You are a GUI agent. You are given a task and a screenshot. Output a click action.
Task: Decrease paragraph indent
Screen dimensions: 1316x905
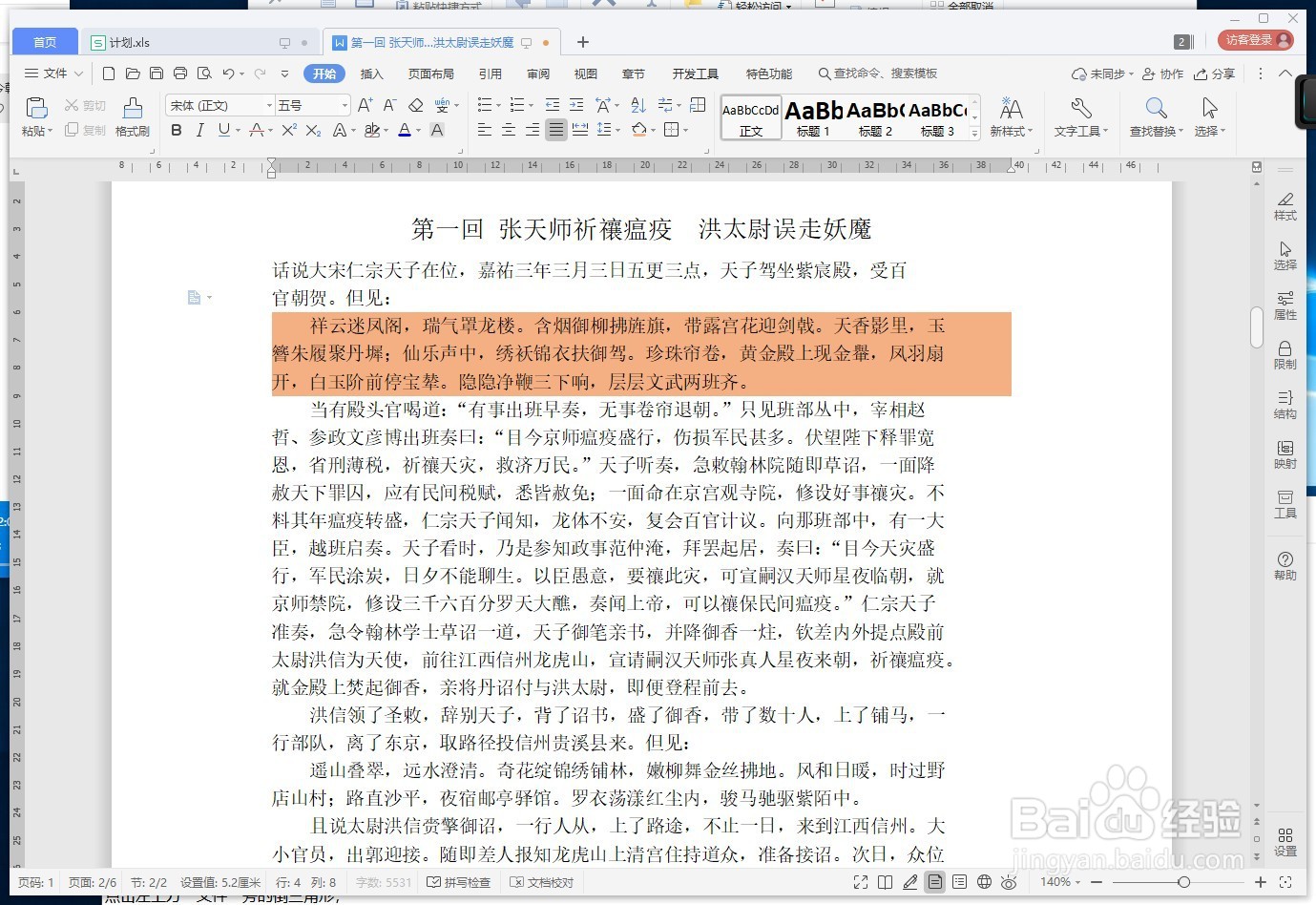point(553,105)
